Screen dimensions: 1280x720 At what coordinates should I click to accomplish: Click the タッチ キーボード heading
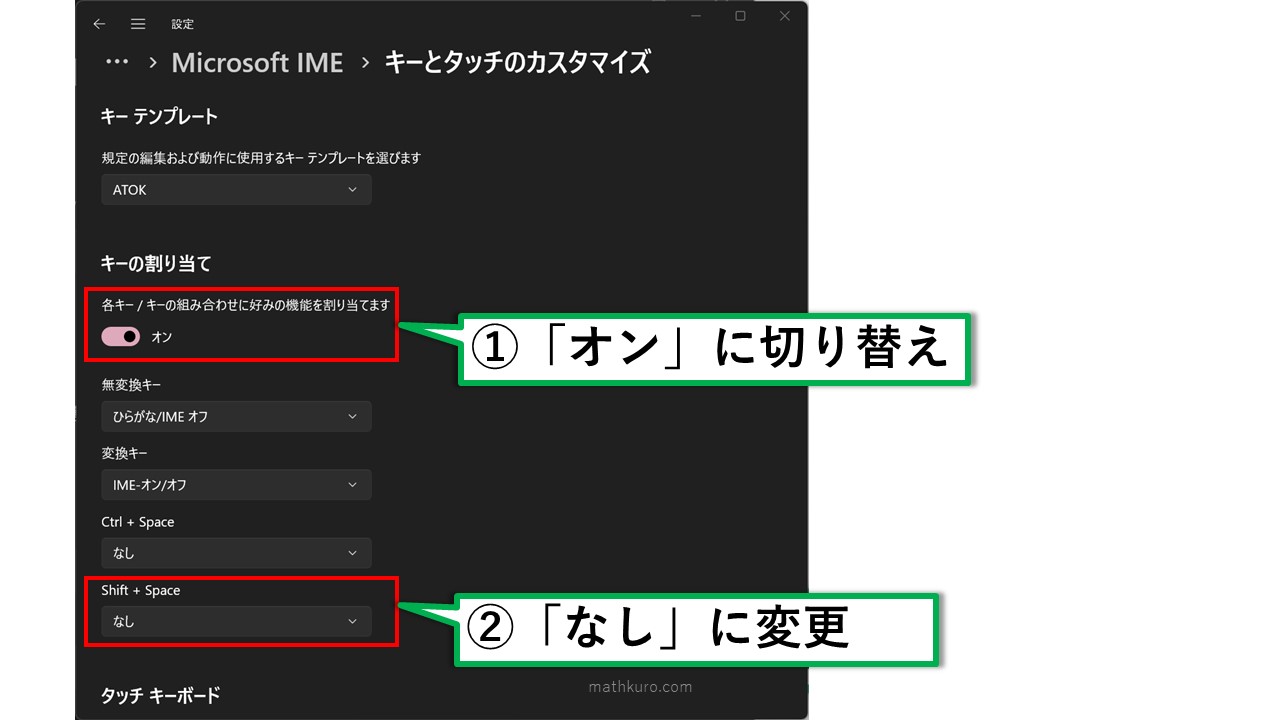pyautogui.click(x=160, y=695)
